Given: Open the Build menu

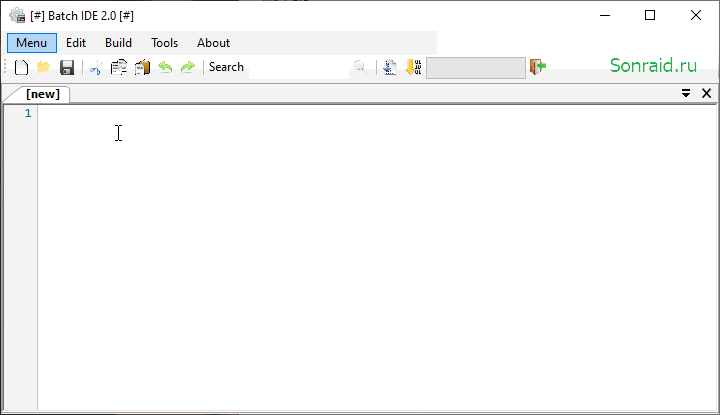Looking at the screenshot, I should point(118,43).
